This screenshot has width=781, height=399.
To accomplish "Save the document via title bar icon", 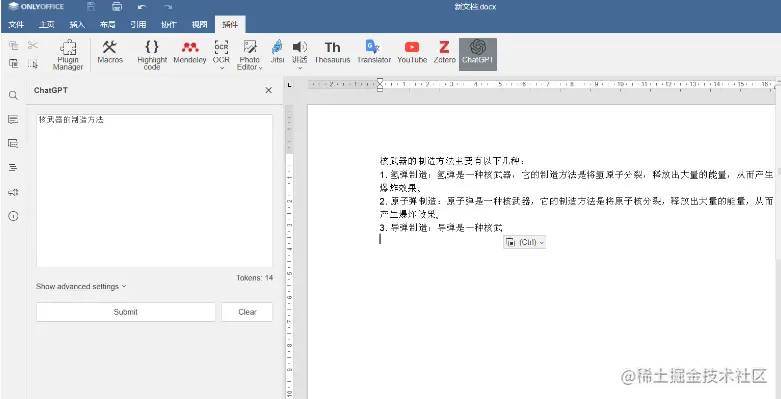I will click(91, 7).
